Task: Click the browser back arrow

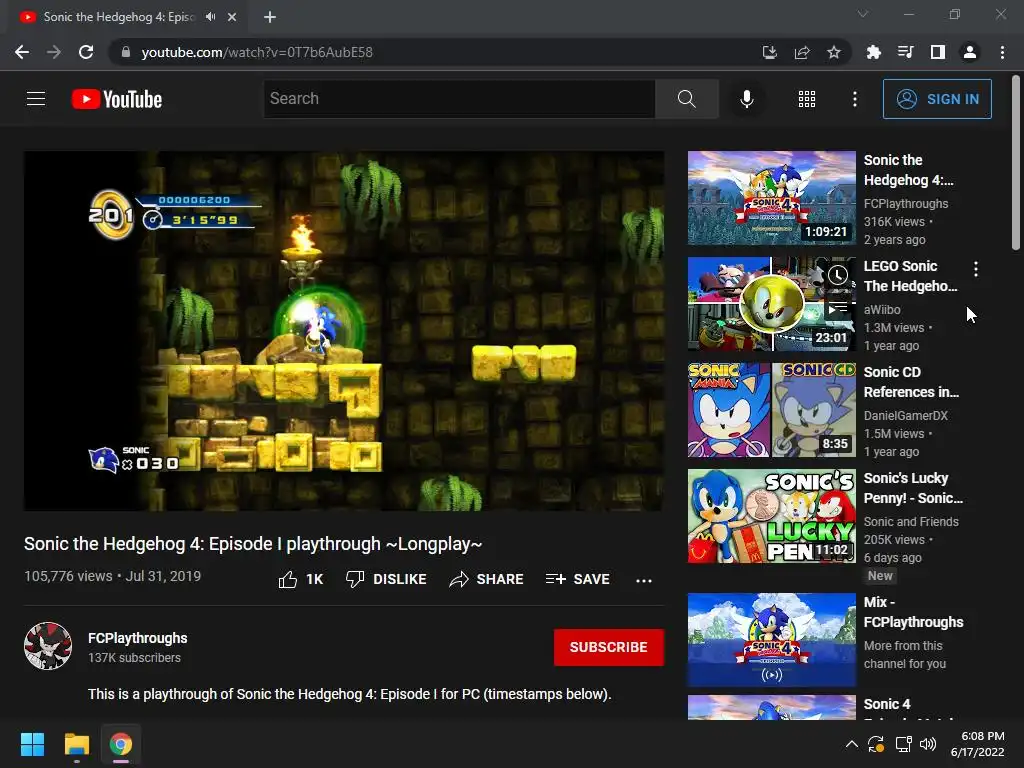Action: tap(22, 52)
